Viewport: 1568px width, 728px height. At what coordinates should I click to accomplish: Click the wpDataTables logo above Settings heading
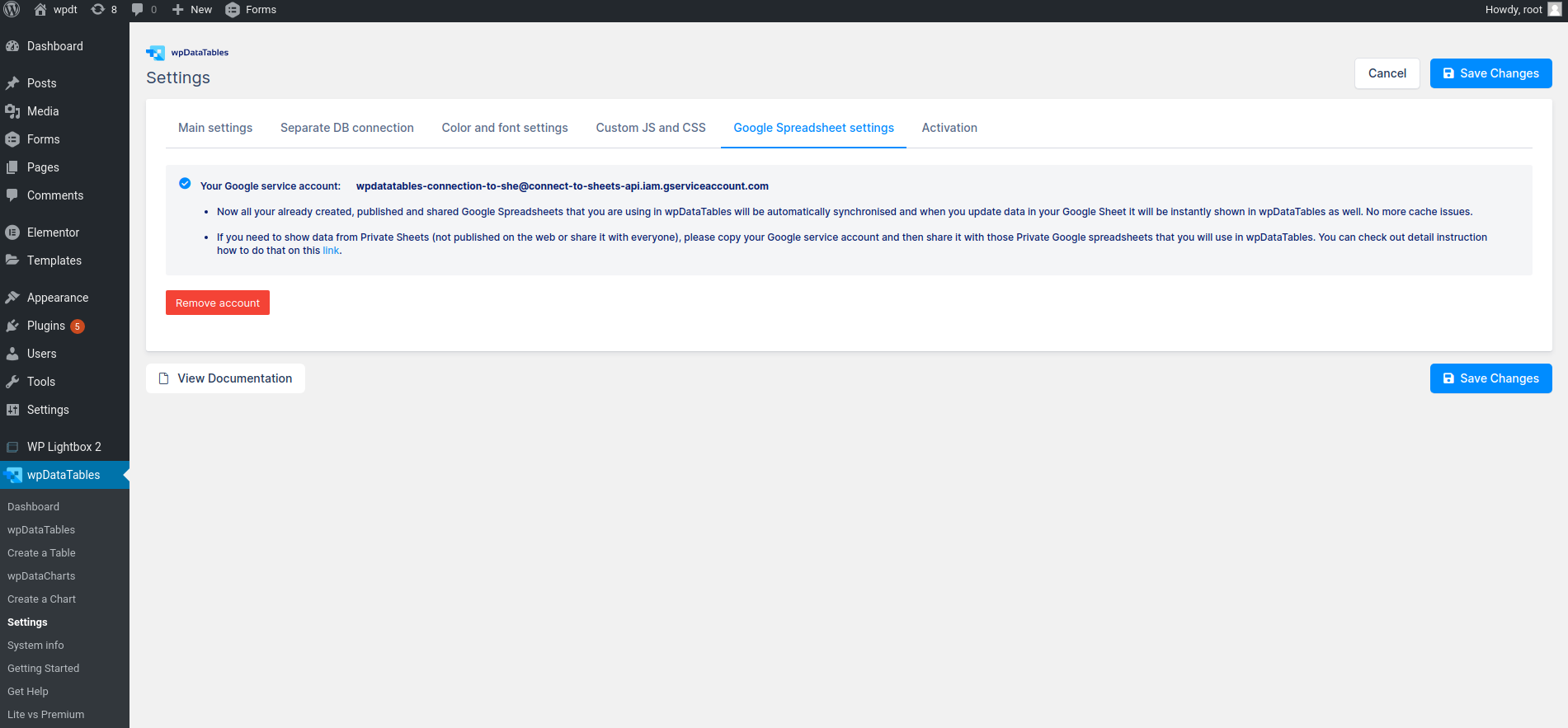pyautogui.click(x=187, y=53)
